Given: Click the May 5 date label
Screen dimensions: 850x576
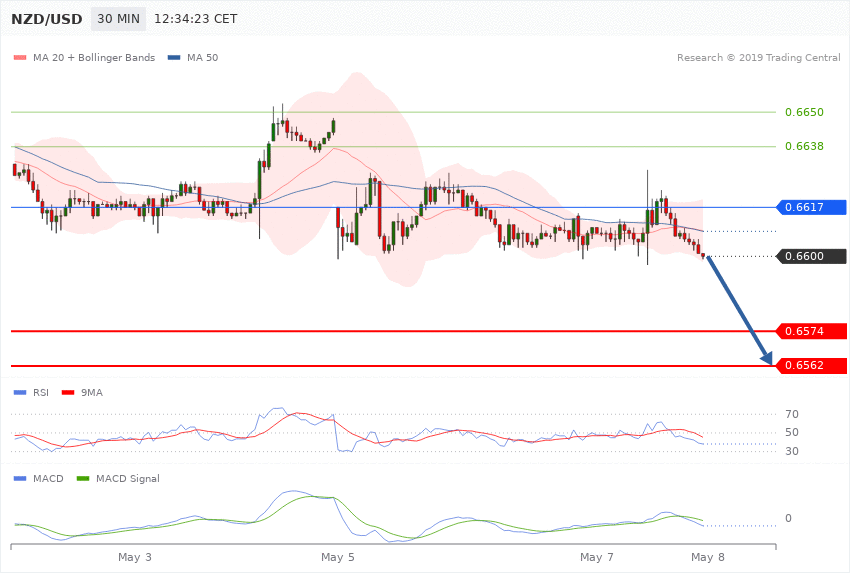Looking at the screenshot, I should coord(338,557).
